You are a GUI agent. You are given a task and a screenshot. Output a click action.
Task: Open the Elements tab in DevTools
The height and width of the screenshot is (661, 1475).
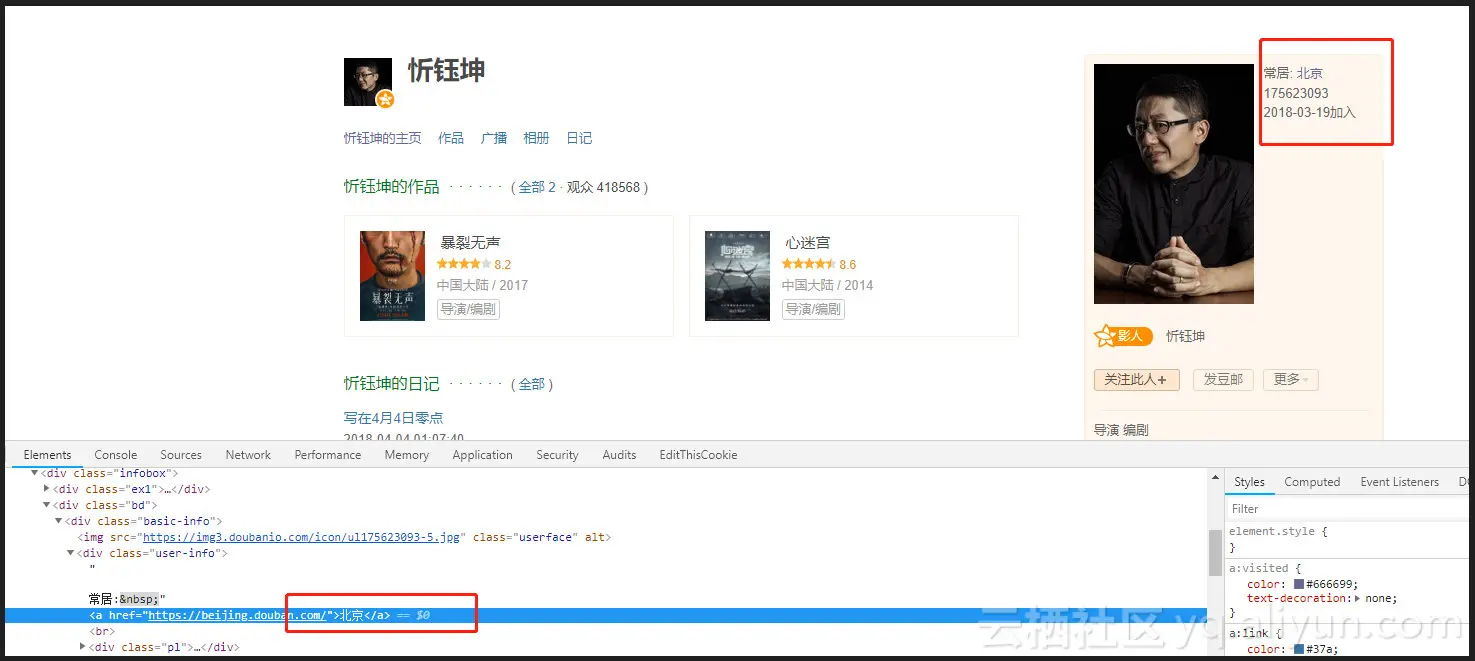tap(47, 455)
